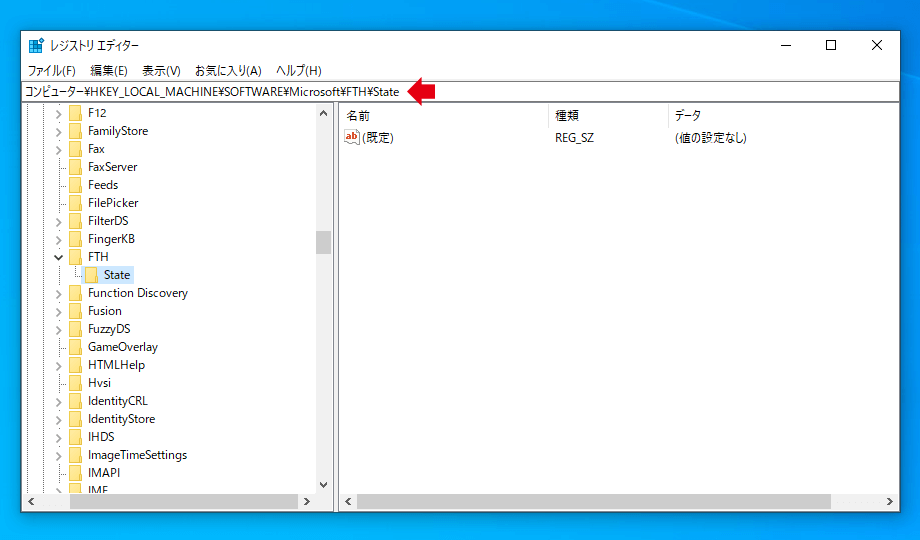920x540 pixels.
Task: Expand the FingerKB key
Action: pos(58,239)
